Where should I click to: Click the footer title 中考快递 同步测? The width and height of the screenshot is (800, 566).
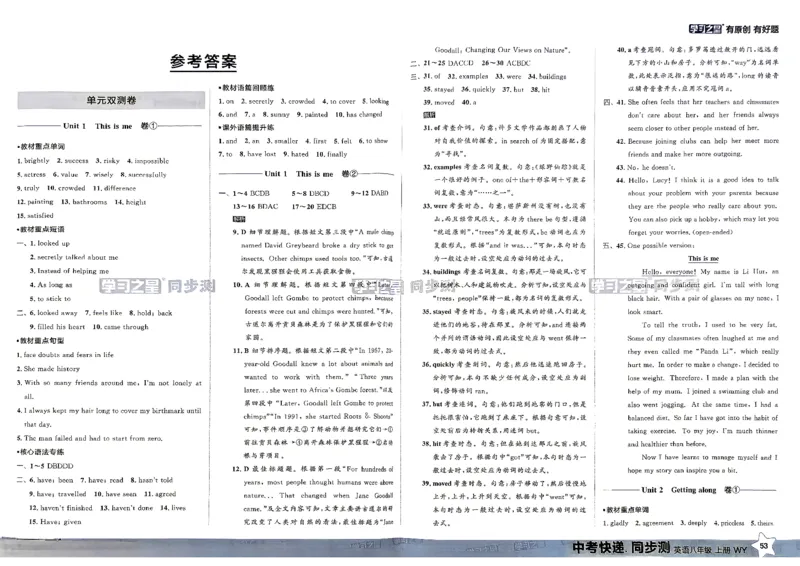click(621, 548)
